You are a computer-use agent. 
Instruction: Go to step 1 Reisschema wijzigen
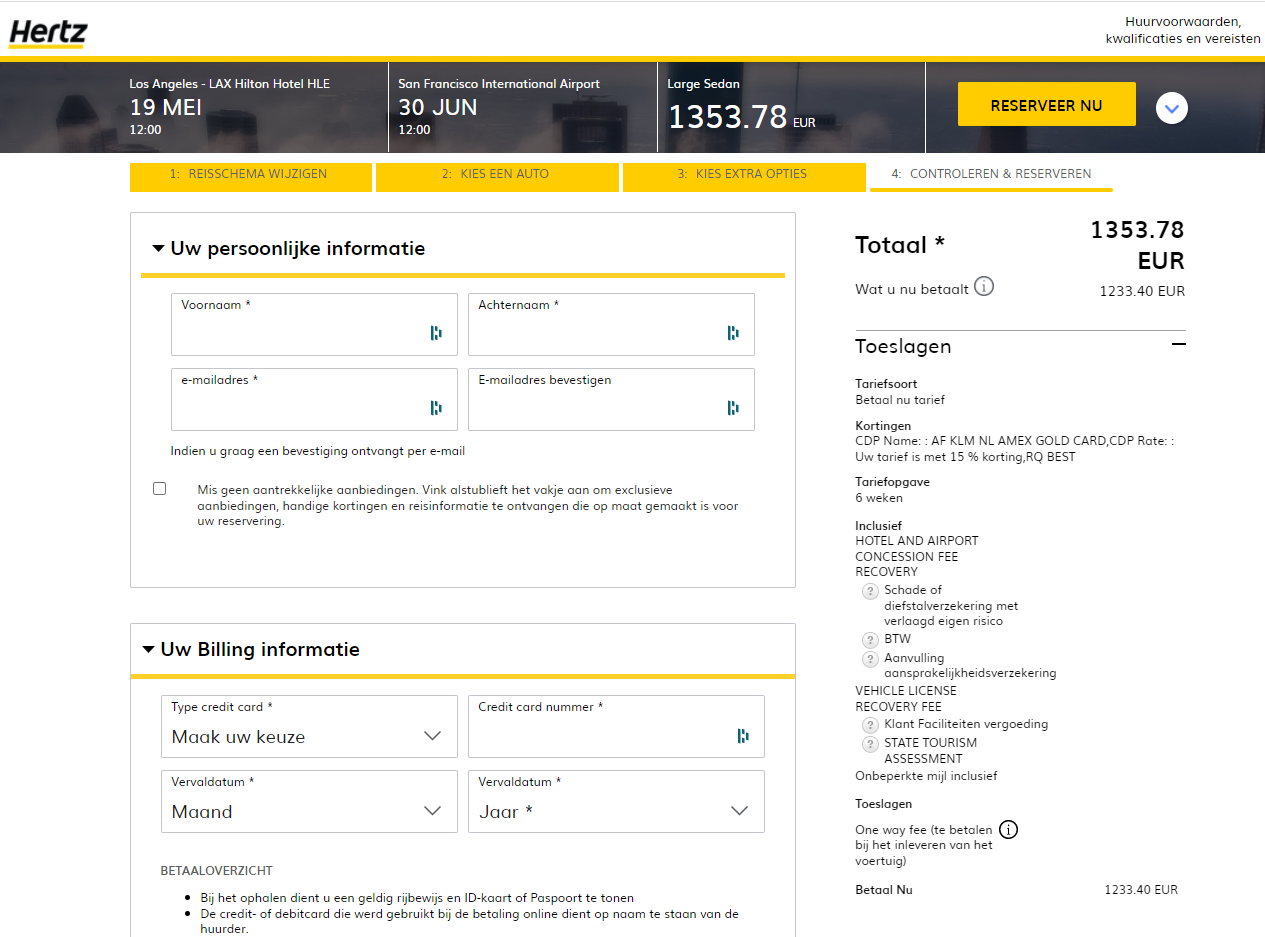coord(250,175)
